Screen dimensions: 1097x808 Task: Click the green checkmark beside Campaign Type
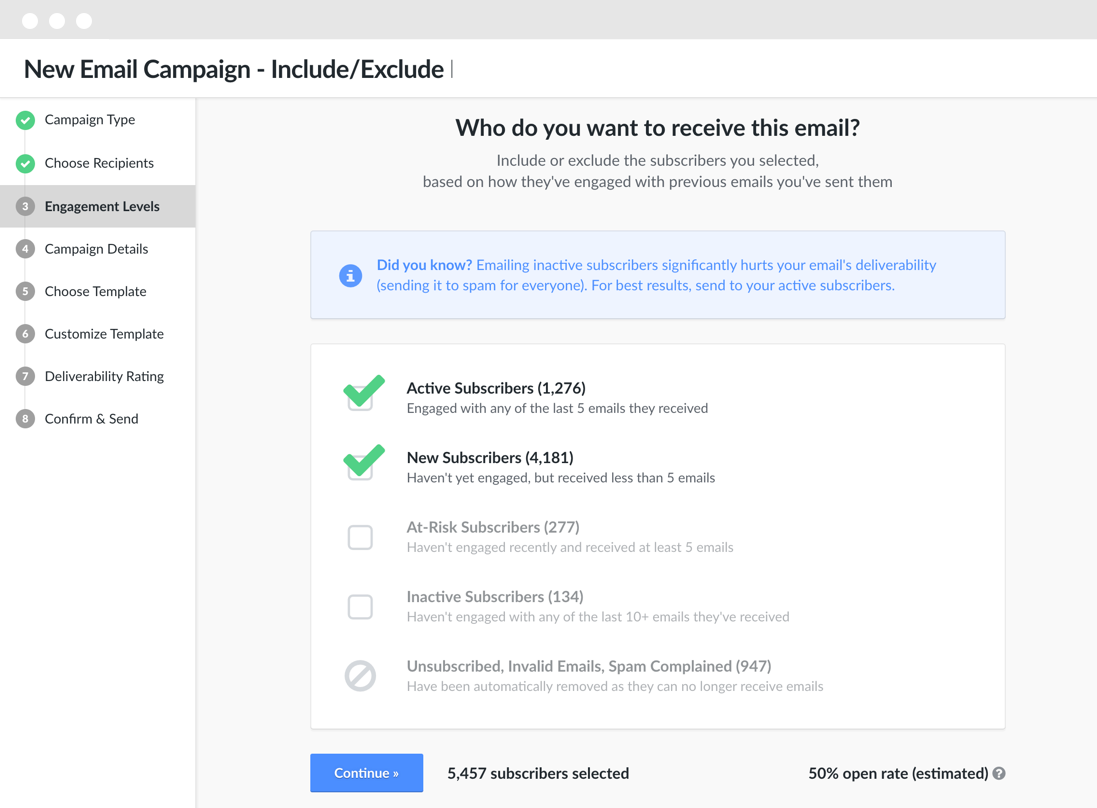(25, 120)
